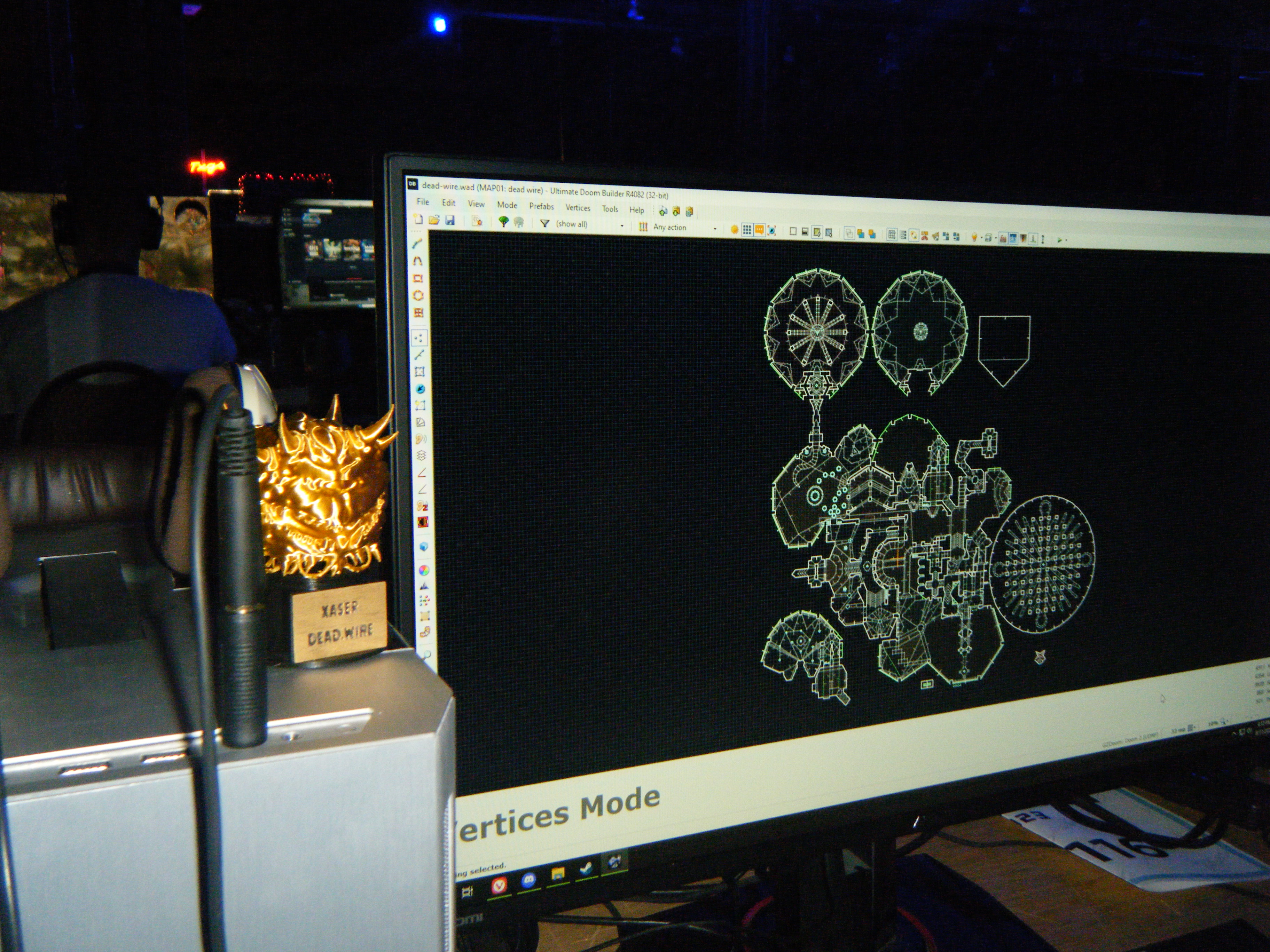This screenshot has width=1270, height=952.
Task: Select Draw Ellipse mode tool
Action: [418, 295]
